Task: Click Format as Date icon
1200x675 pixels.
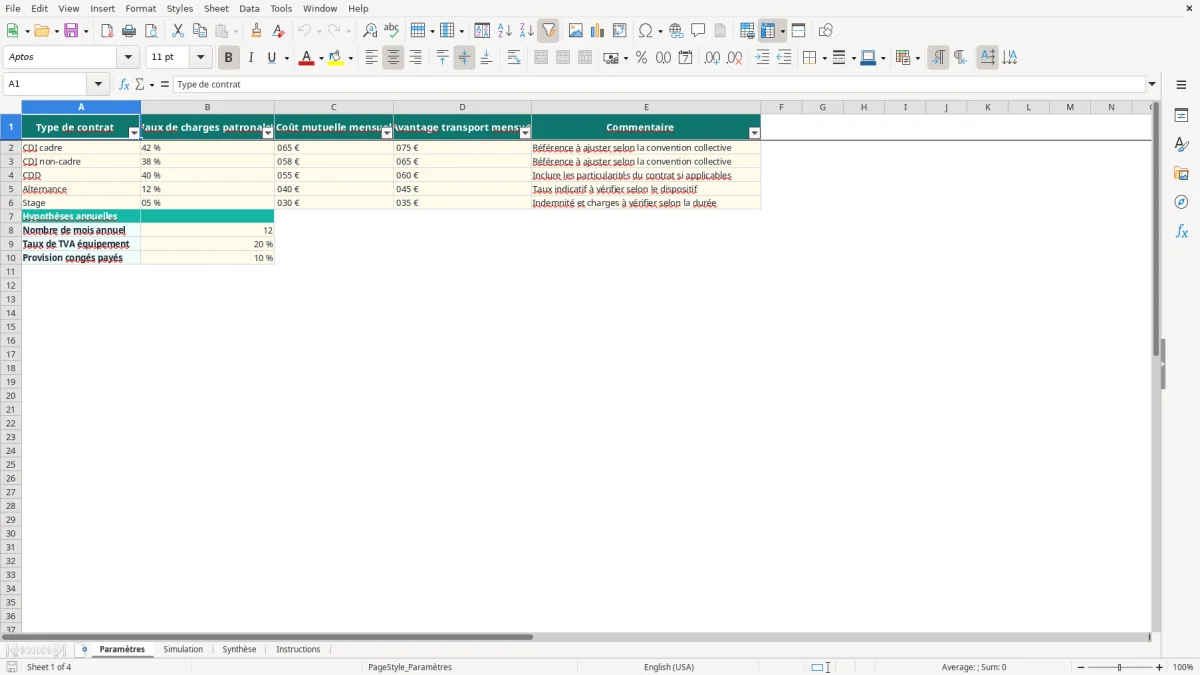Action: pos(686,58)
